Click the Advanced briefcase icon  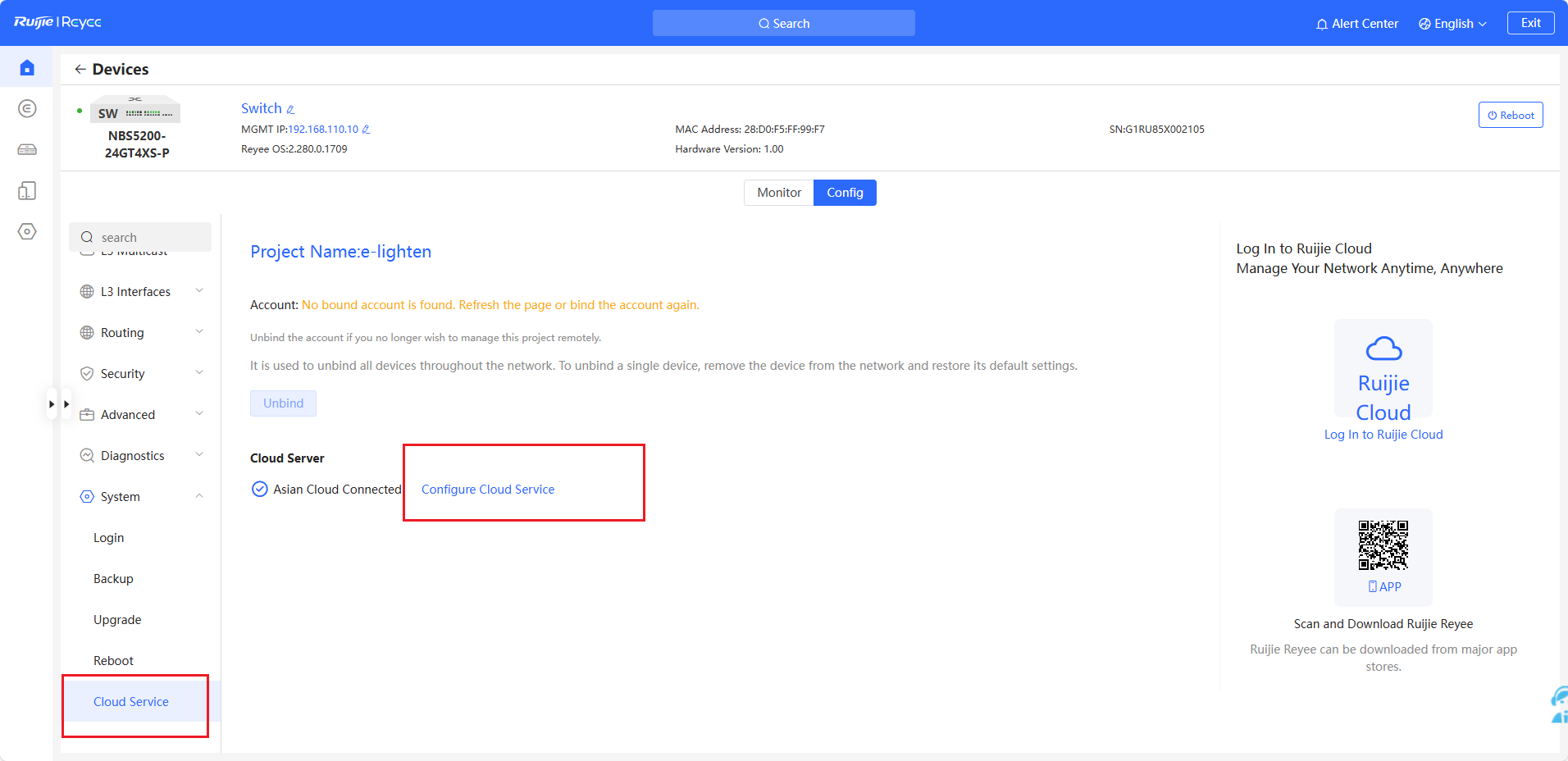pyautogui.click(x=87, y=415)
